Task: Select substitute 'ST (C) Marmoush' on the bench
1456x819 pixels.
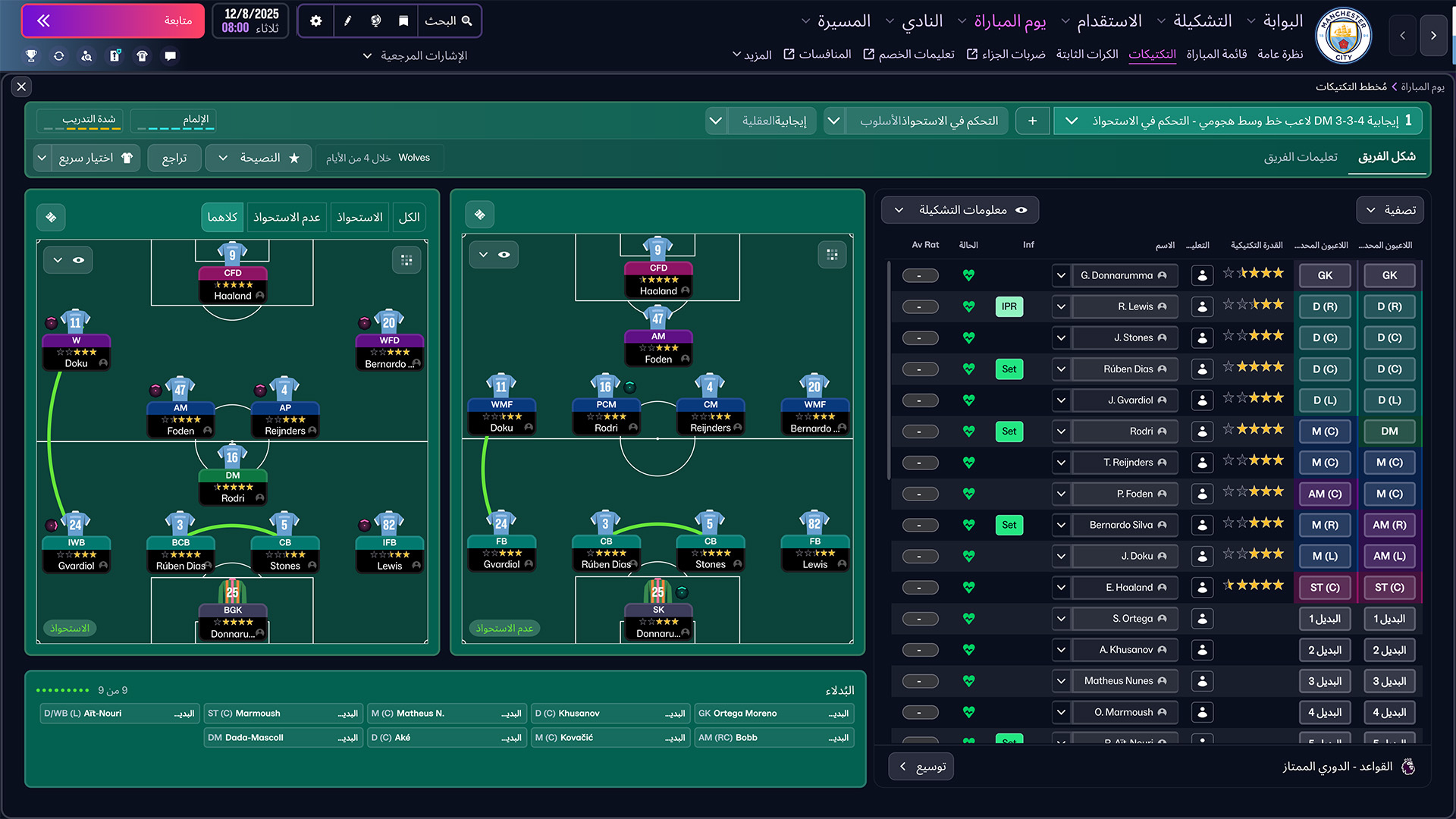Action: 284,714
